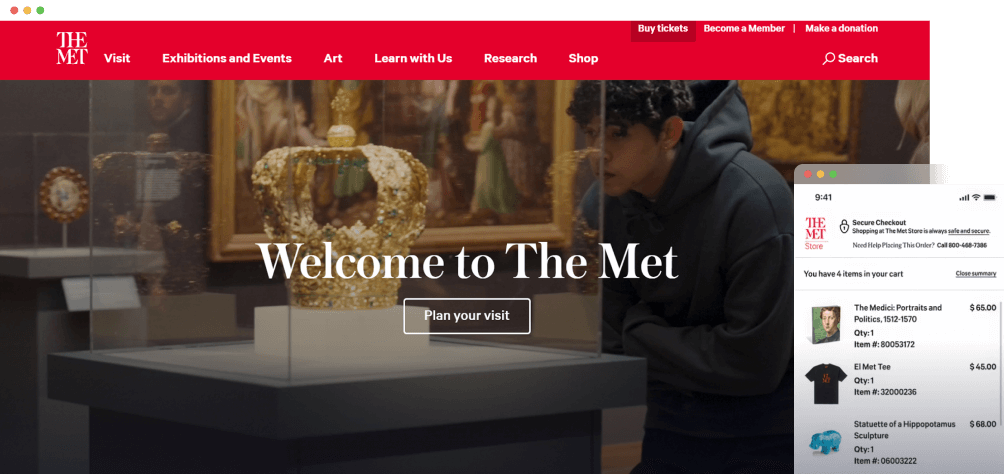This screenshot has height=474, width=1004.
Task: Click the Wi-Fi icon in phone status bar
Action: pos(976,197)
